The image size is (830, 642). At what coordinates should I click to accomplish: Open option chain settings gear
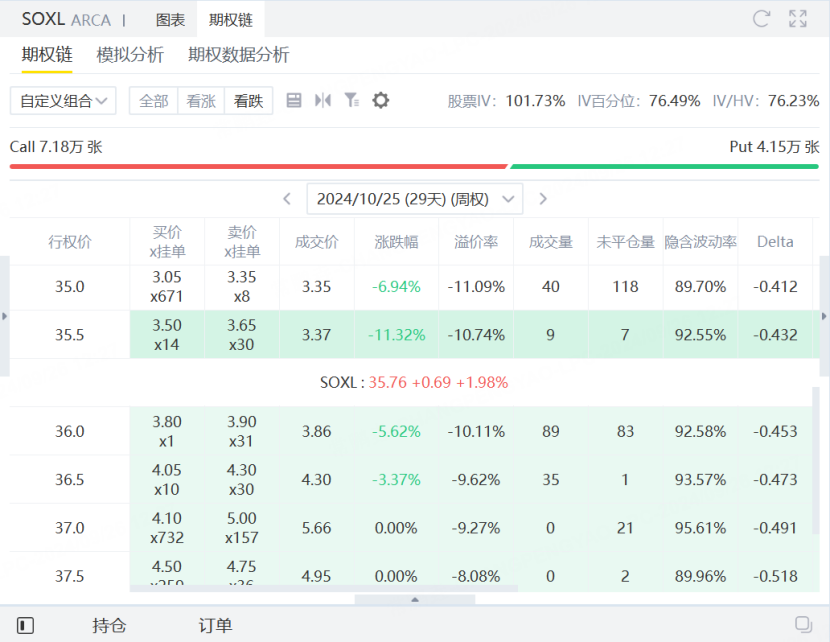click(380, 100)
